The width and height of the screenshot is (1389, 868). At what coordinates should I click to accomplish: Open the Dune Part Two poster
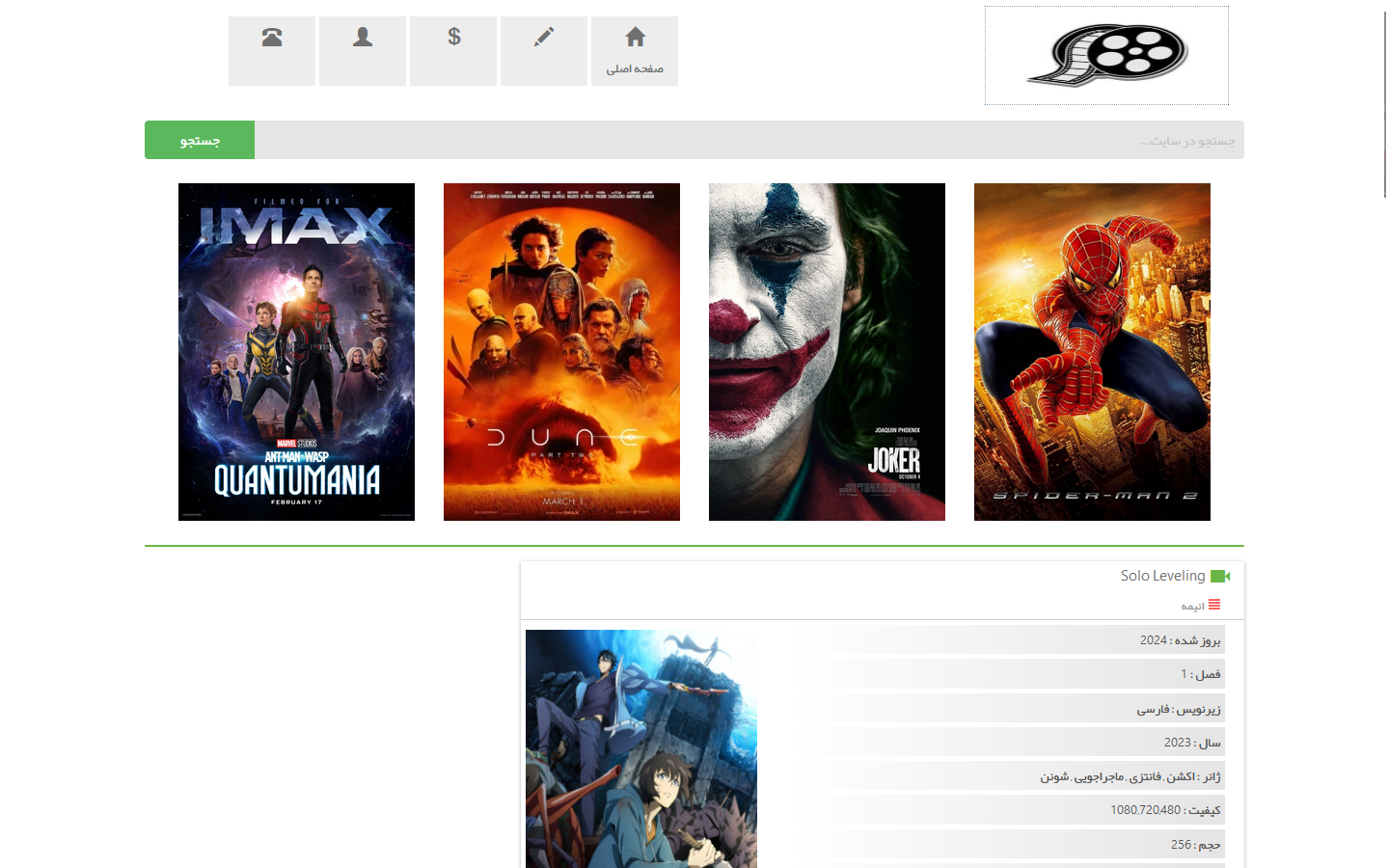pos(561,352)
